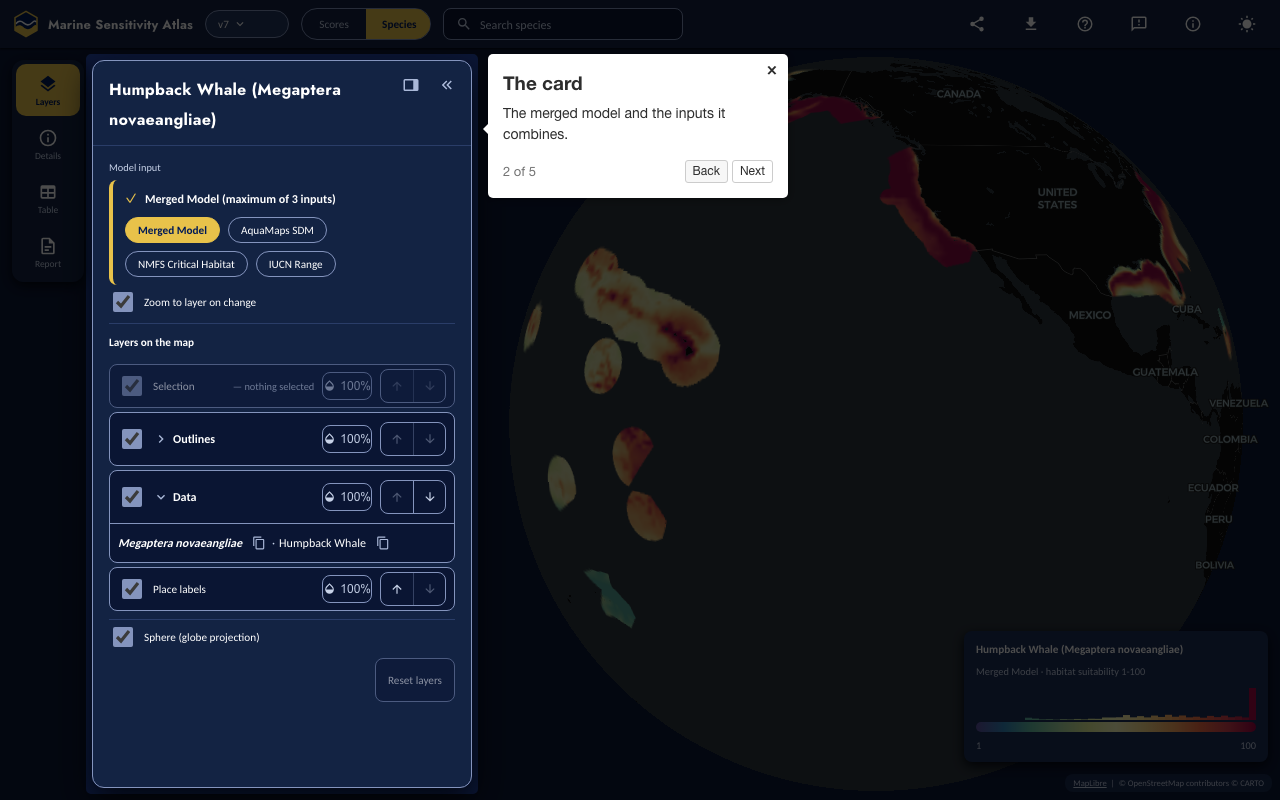Switch to the Species tab

[399, 24]
